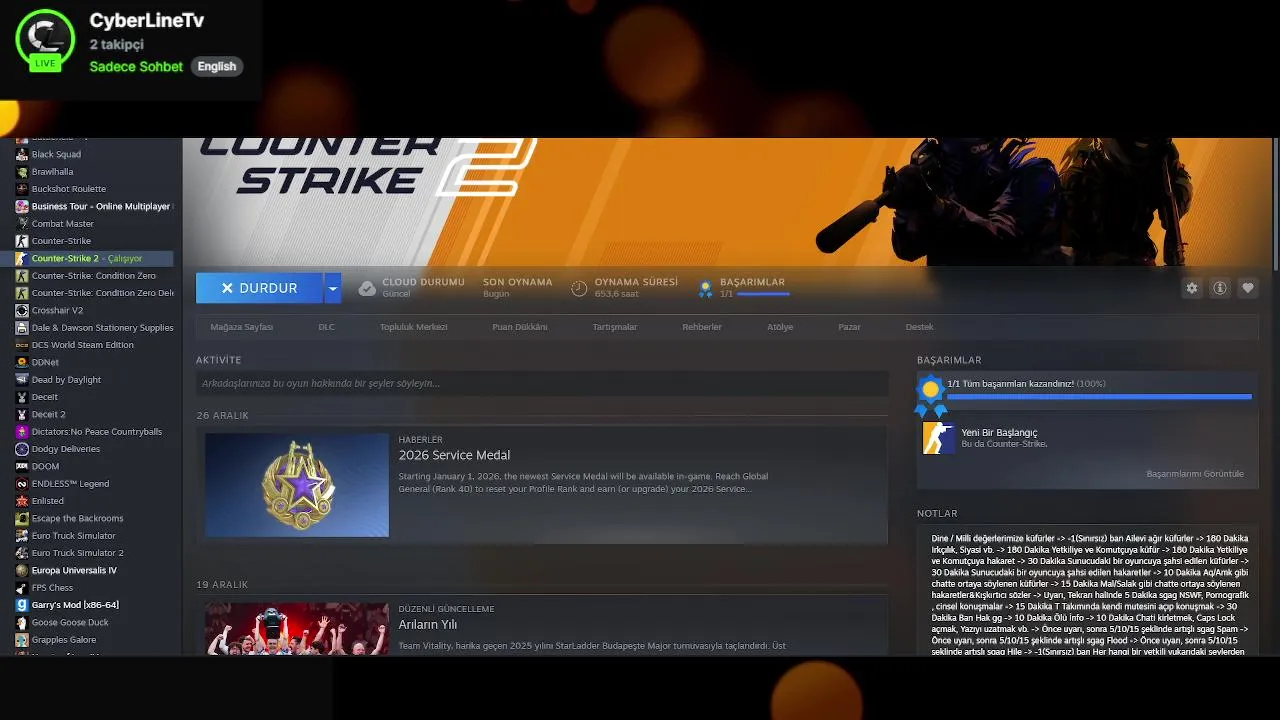1280x720 pixels.
Task: Expand the dropdown arrow next to DURDUR
Action: [333, 288]
